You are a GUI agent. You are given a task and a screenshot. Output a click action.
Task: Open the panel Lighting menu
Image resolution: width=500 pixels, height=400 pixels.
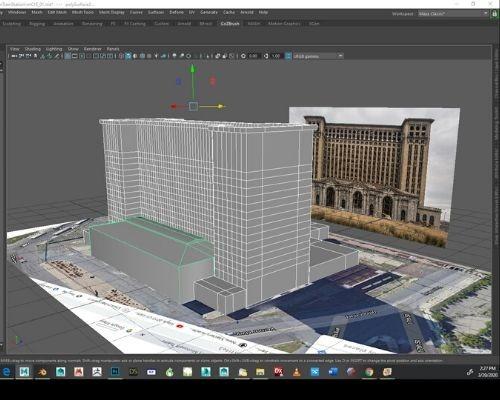click(x=54, y=49)
